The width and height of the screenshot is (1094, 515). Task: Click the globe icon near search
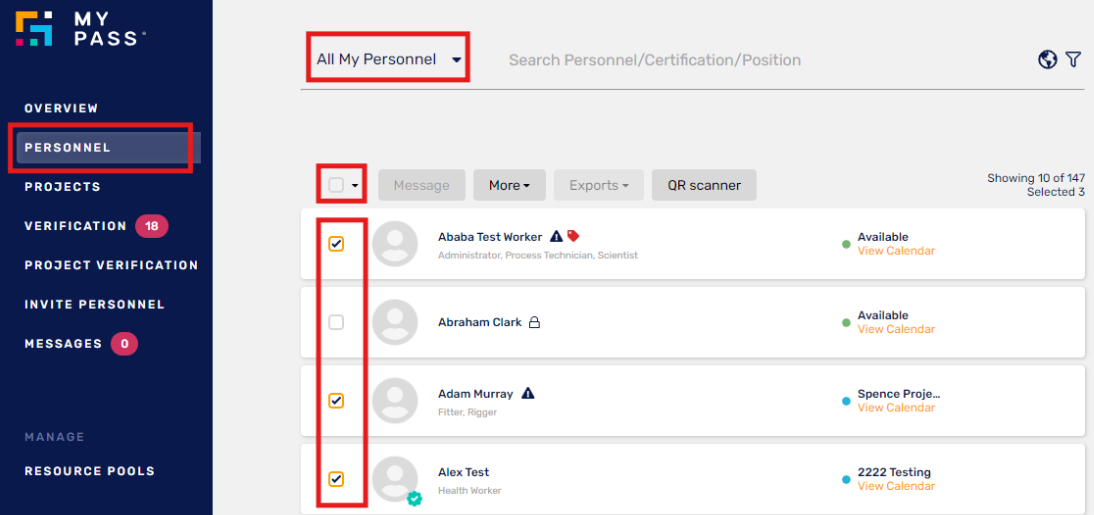(x=1047, y=60)
